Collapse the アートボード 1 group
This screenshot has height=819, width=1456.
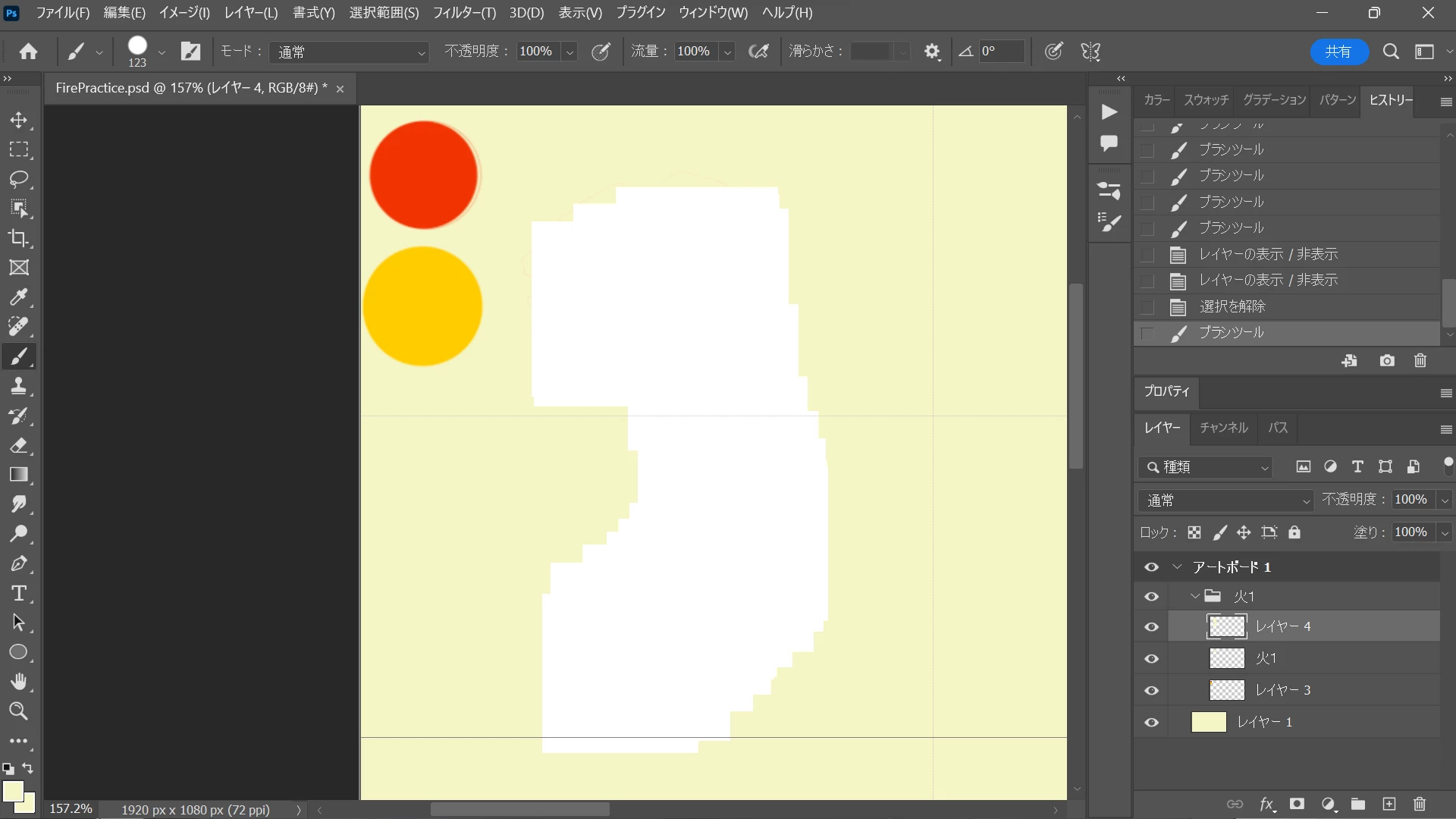(1177, 567)
